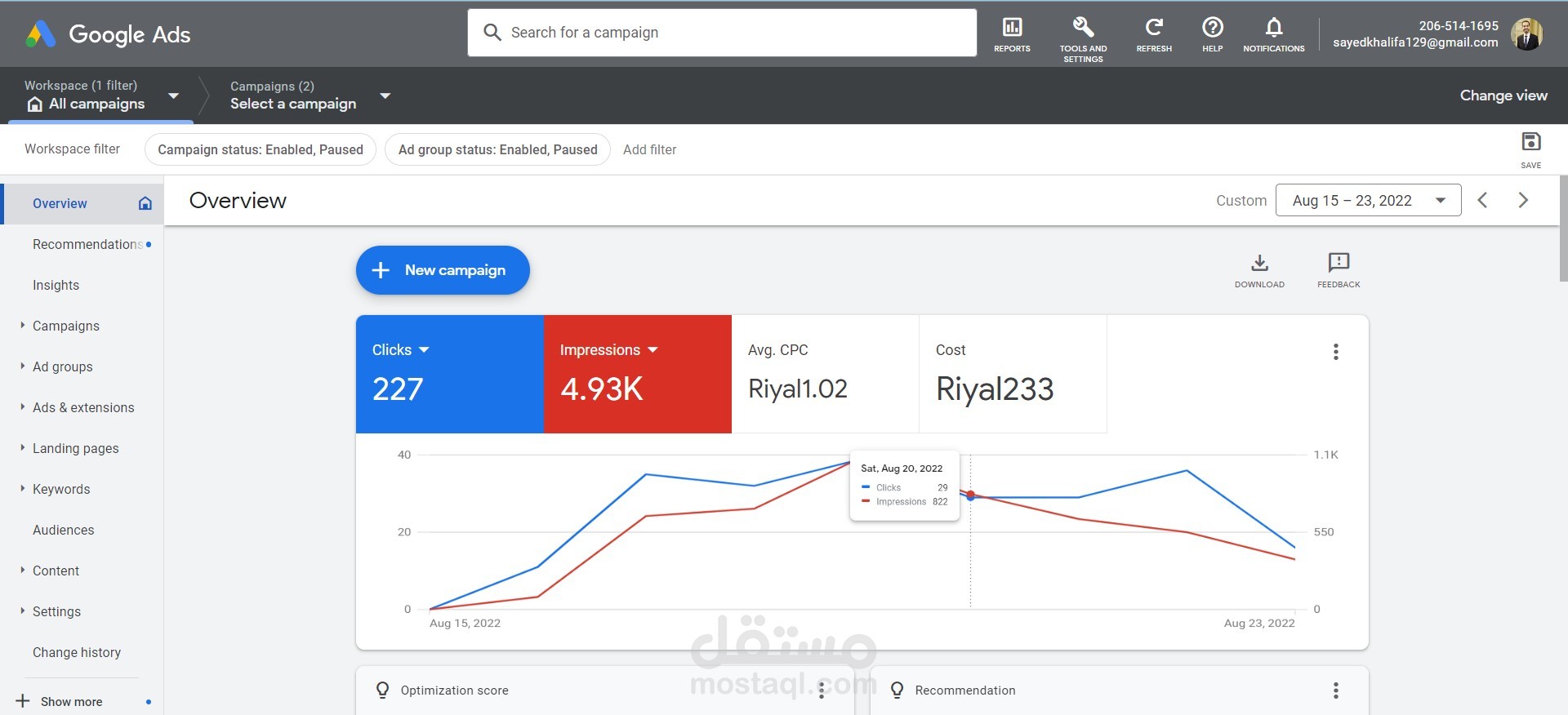The height and width of the screenshot is (715, 1568).
Task: Open Recommendation card three-dot menu
Action: [1336, 691]
